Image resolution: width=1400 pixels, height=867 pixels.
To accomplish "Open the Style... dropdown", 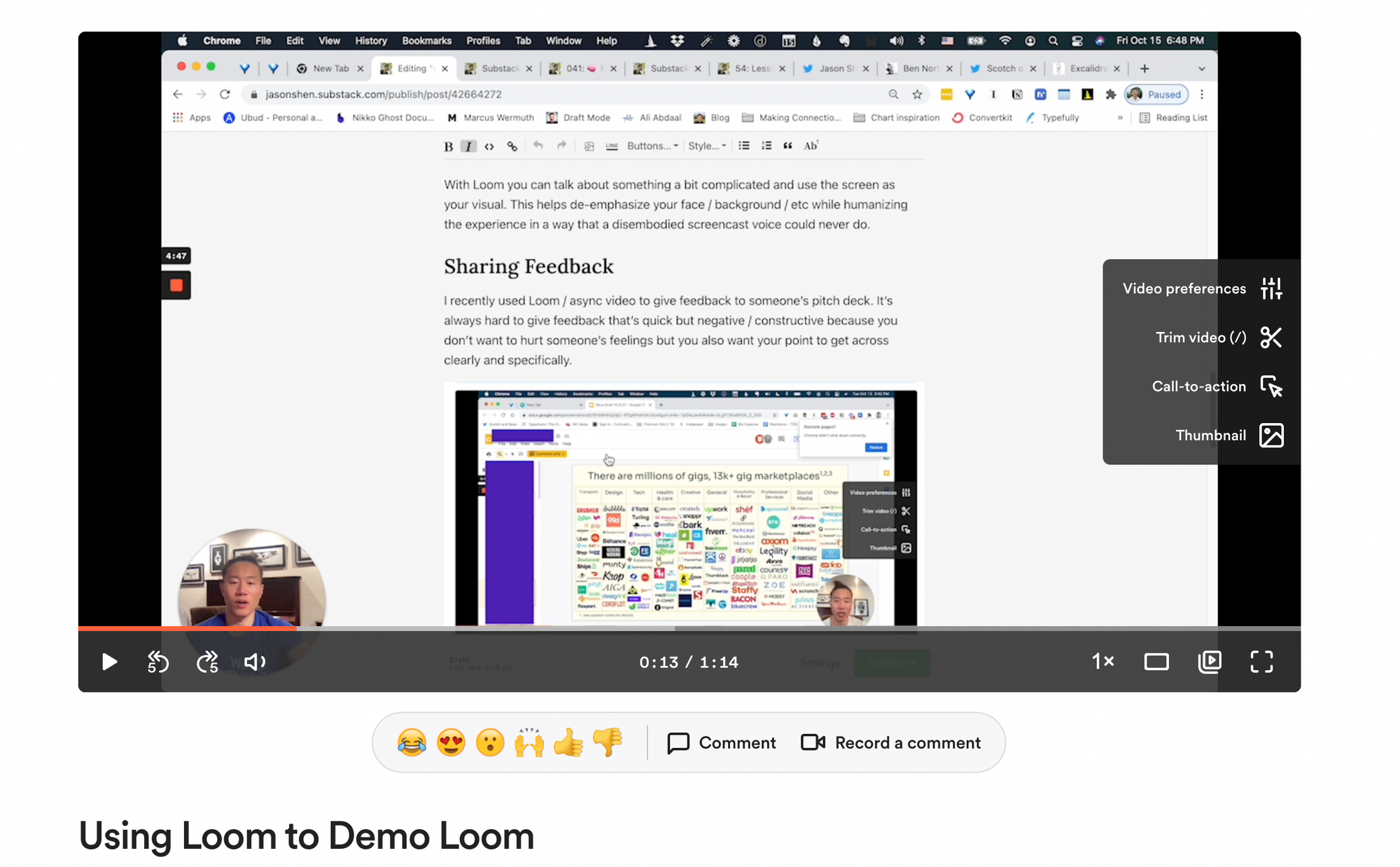I will point(707,146).
